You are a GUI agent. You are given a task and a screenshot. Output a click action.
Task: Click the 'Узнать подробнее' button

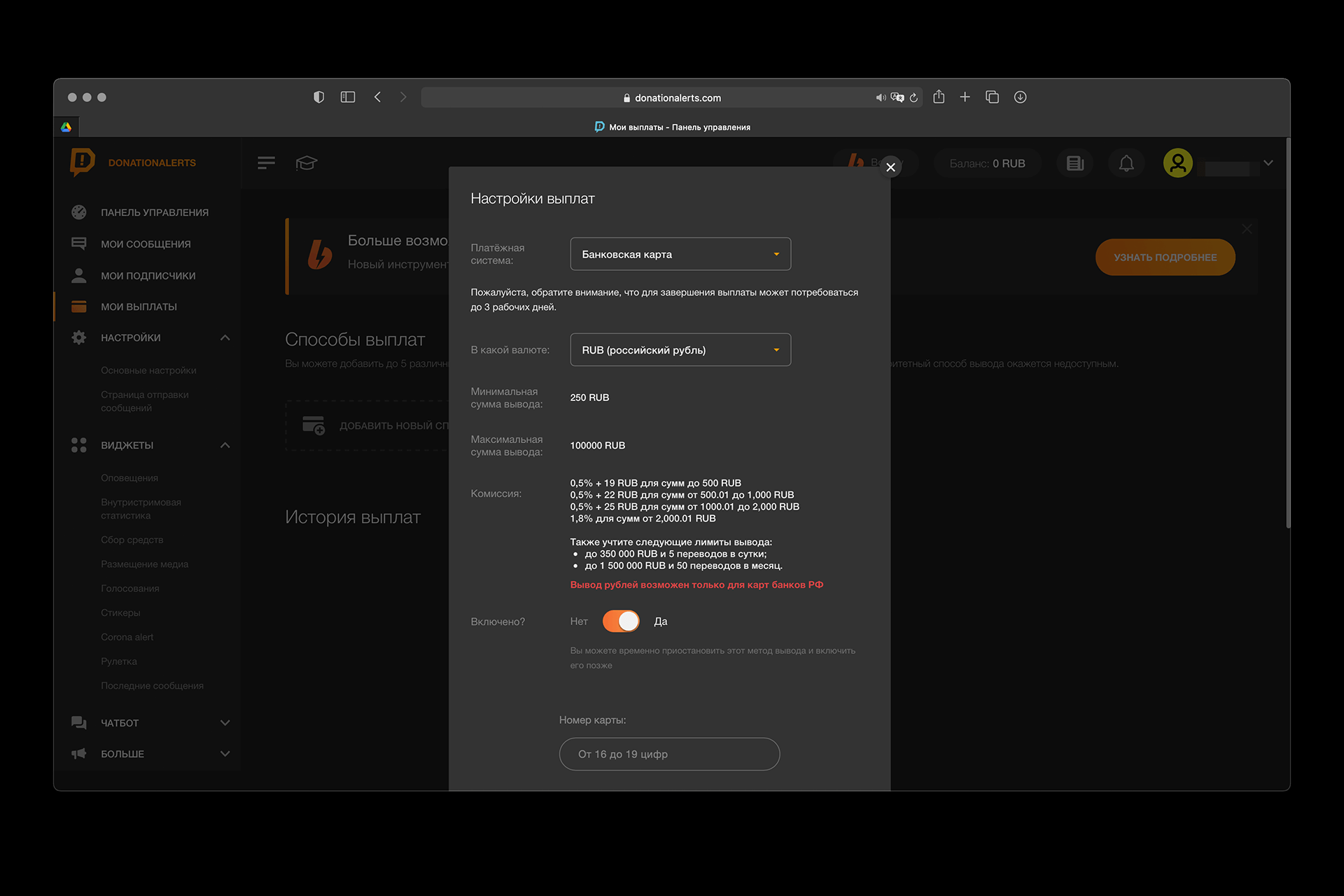point(1165,257)
